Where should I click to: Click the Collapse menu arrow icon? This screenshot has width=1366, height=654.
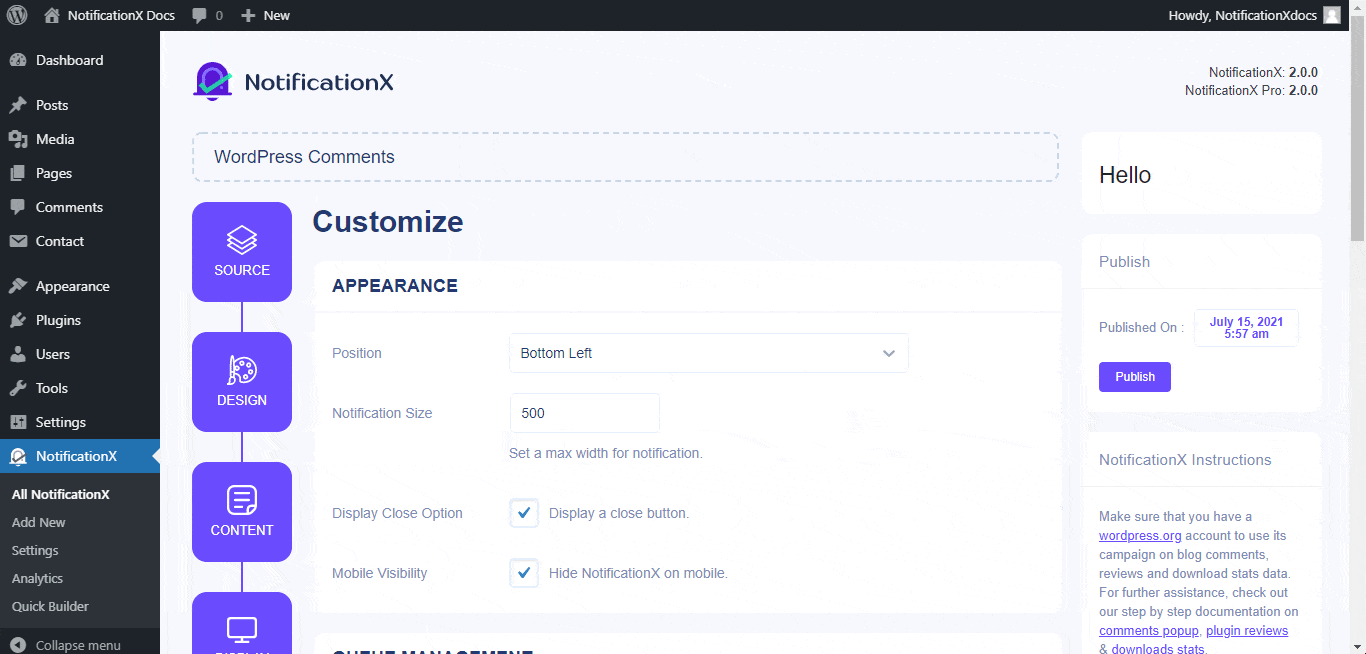pyautogui.click(x=18, y=645)
